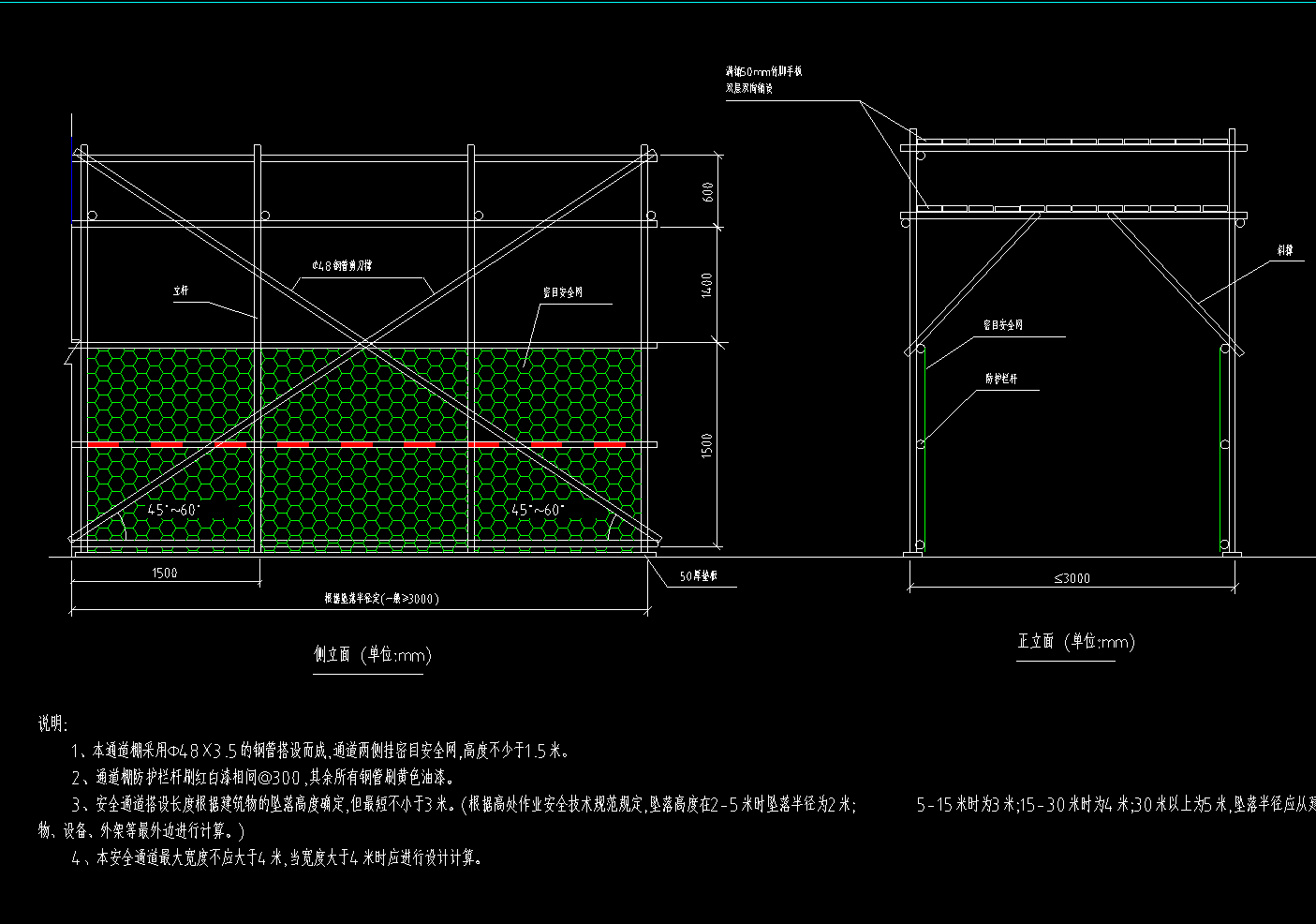Select the 'Φ48钢管剪刀撑' label
The width and height of the screenshot is (1316, 924).
(x=342, y=266)
